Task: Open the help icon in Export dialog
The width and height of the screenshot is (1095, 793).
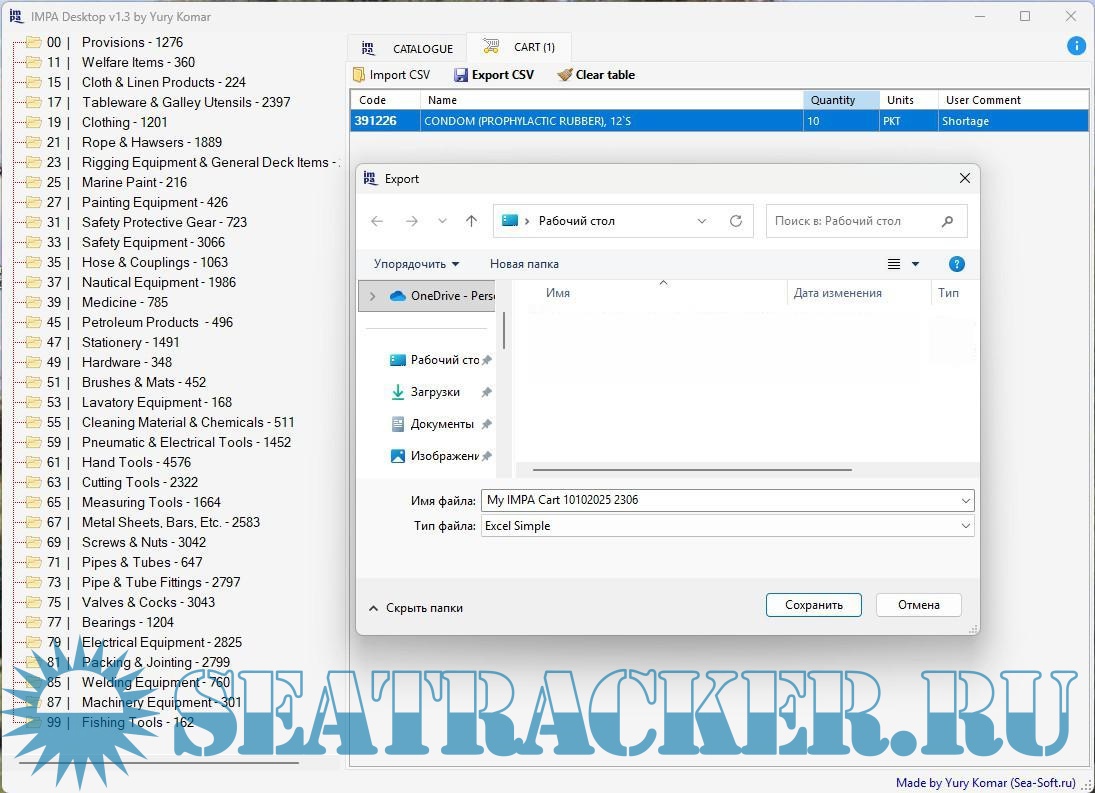Action: [x=956, y=264]
